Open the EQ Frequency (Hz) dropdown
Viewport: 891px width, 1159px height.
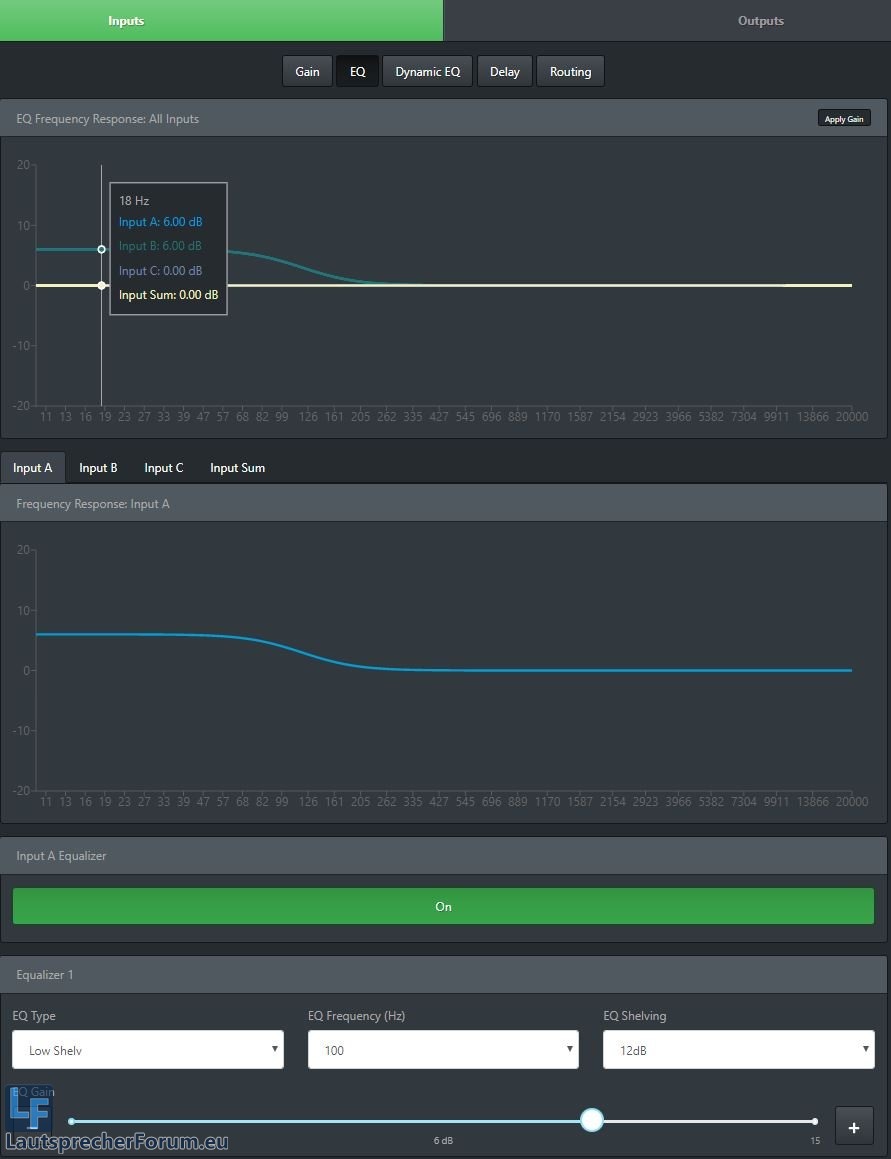[443, 1050]
